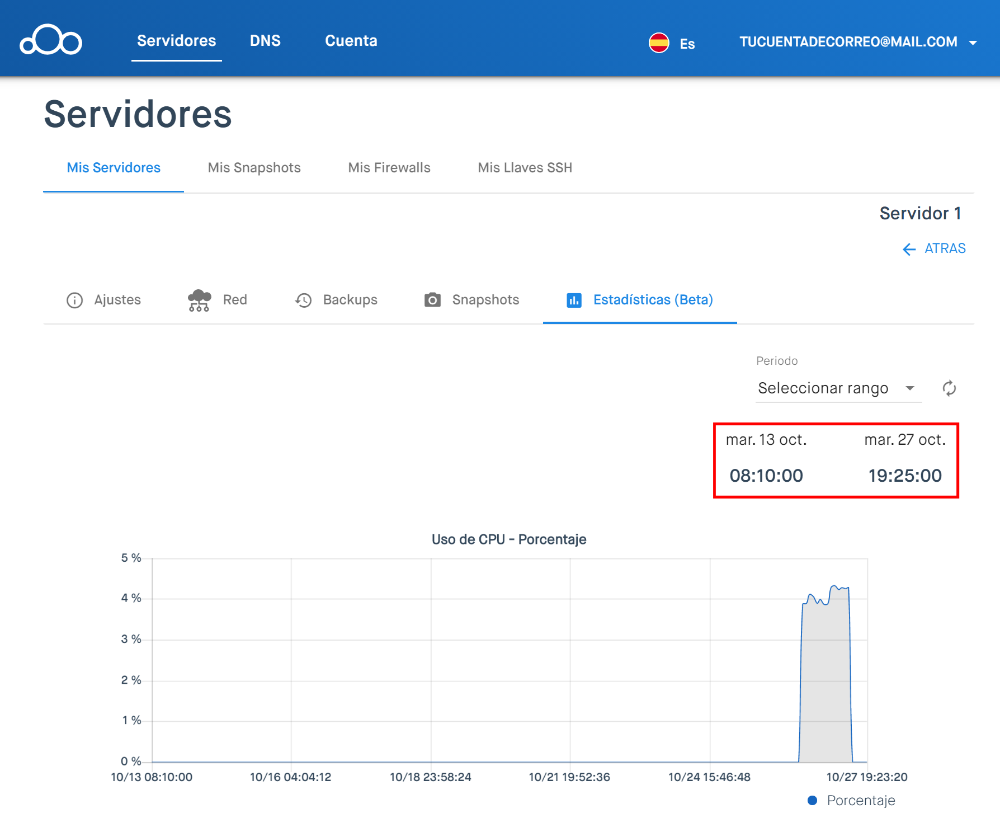Viewport: 1000px width, 832px height.
Task: Click the 10/24 15:46:48 axis label
Action: coord(709,777)
